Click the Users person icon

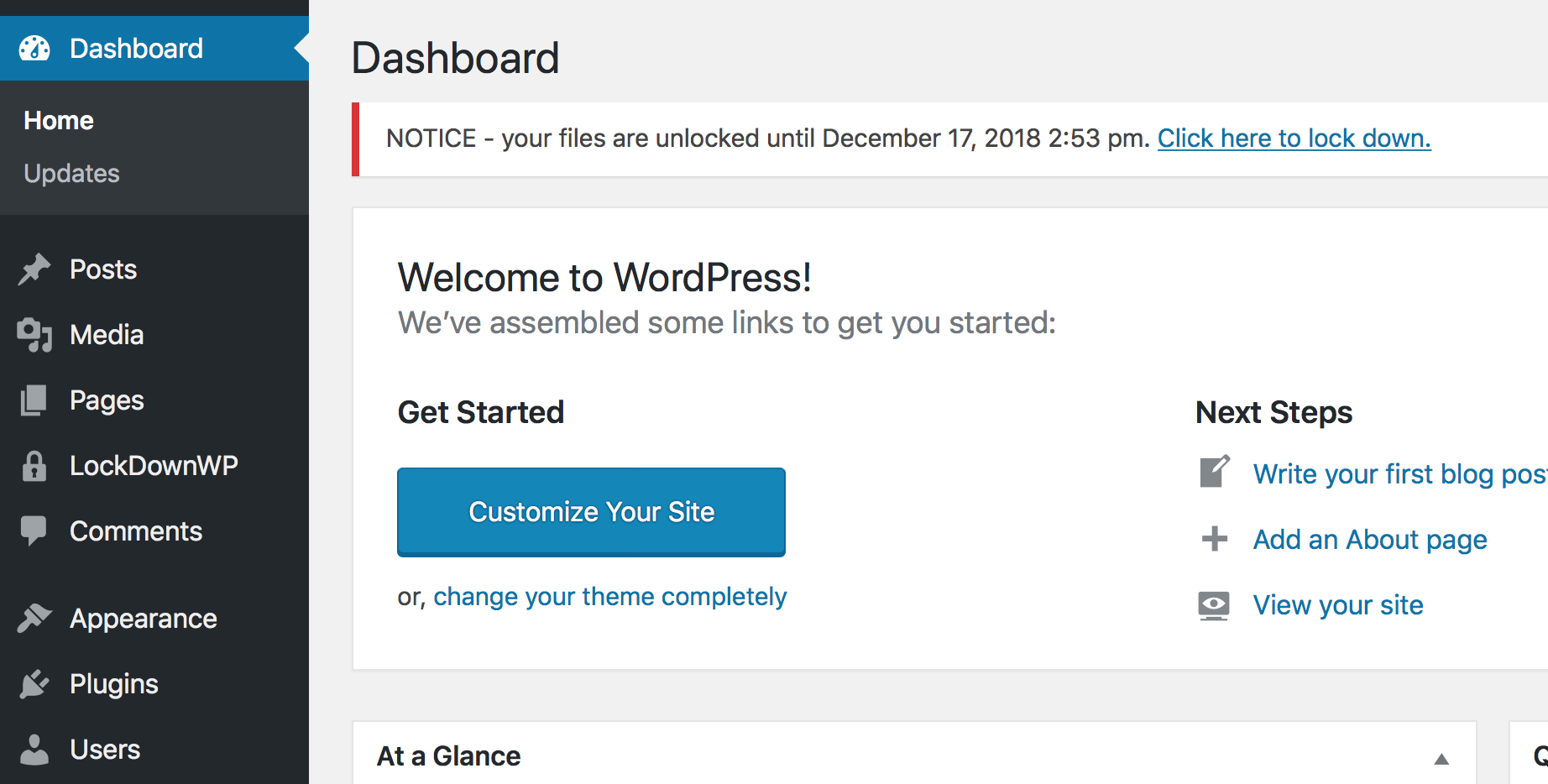34,750
